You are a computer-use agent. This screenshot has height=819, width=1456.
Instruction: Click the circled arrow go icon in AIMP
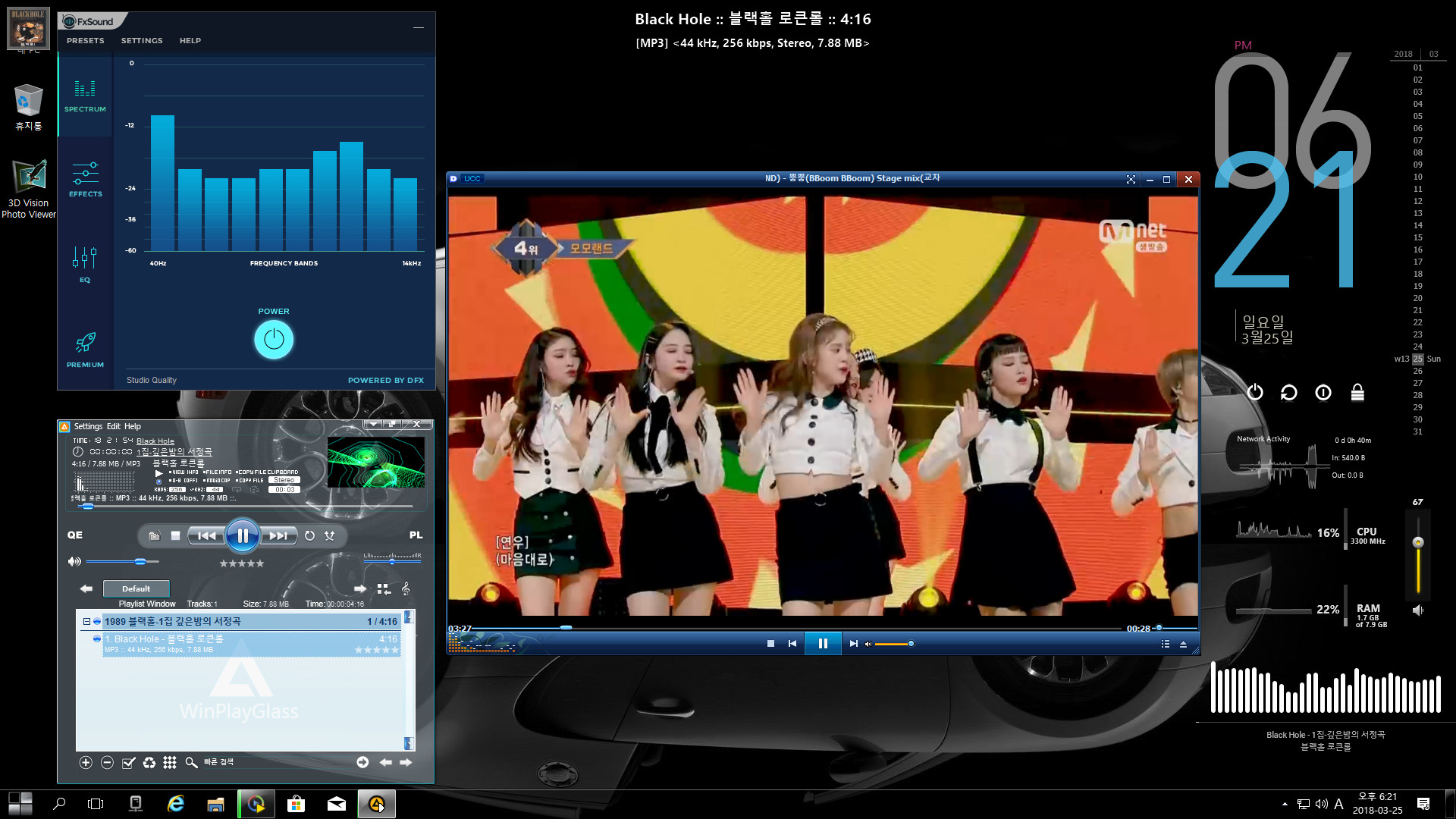pyautogui.click(x=362, y=762)
